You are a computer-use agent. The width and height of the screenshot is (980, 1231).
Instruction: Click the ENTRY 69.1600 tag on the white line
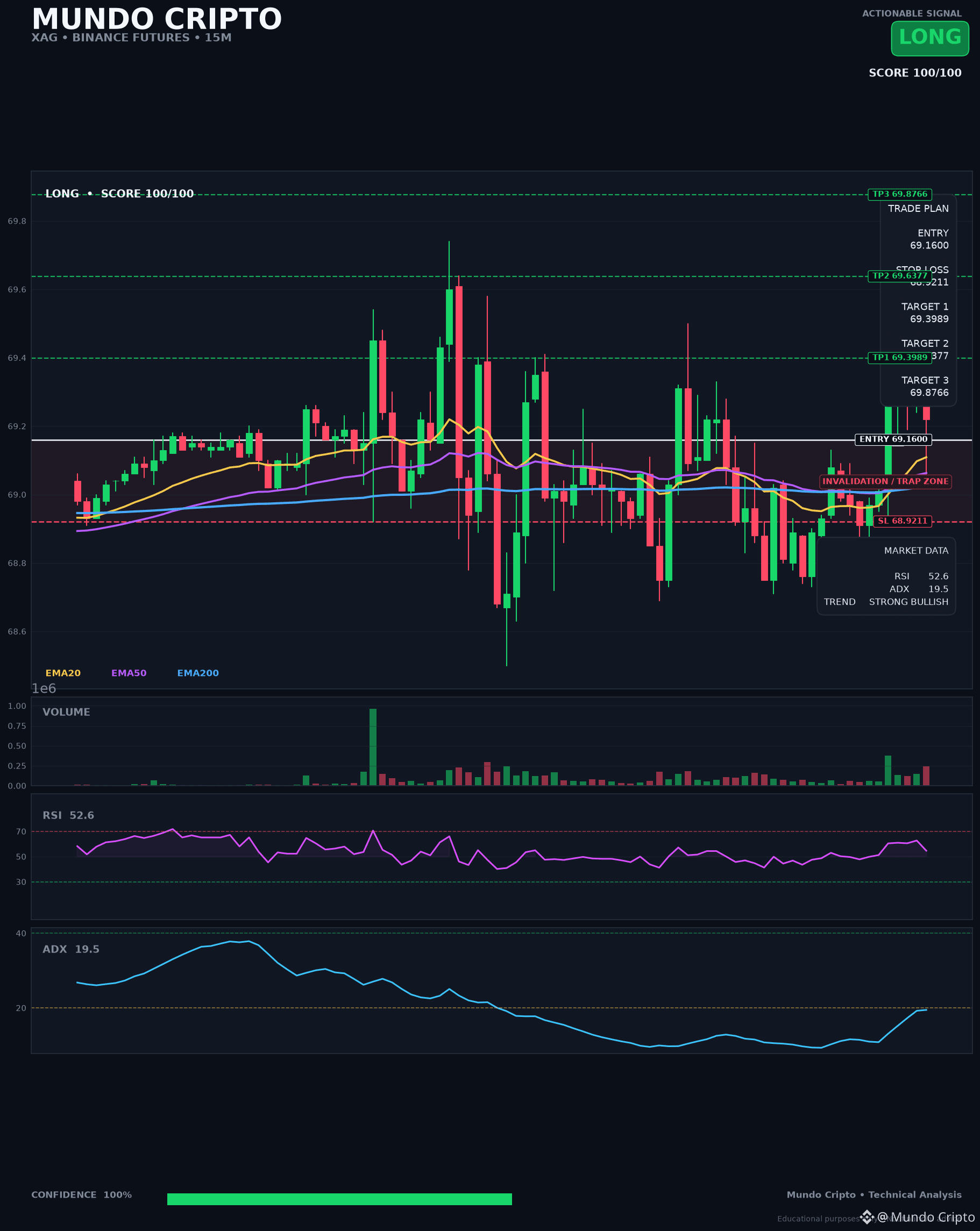893,439
